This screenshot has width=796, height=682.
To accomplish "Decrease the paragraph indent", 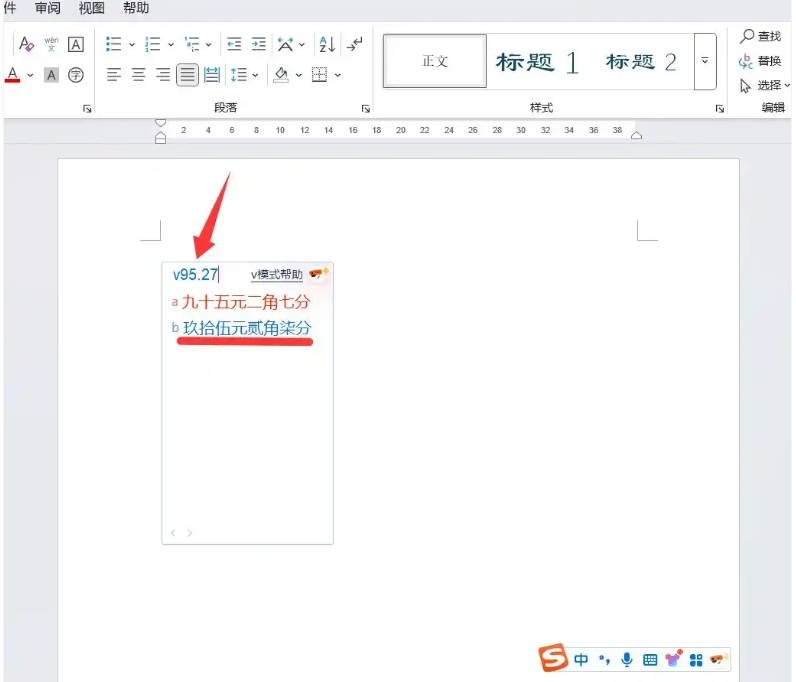I will (x=234, y=44).
